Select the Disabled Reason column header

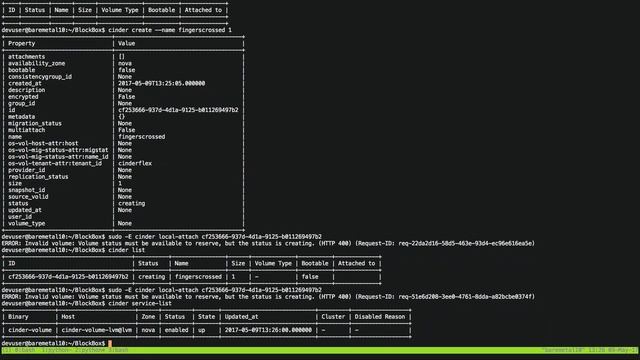coord(380,317)
